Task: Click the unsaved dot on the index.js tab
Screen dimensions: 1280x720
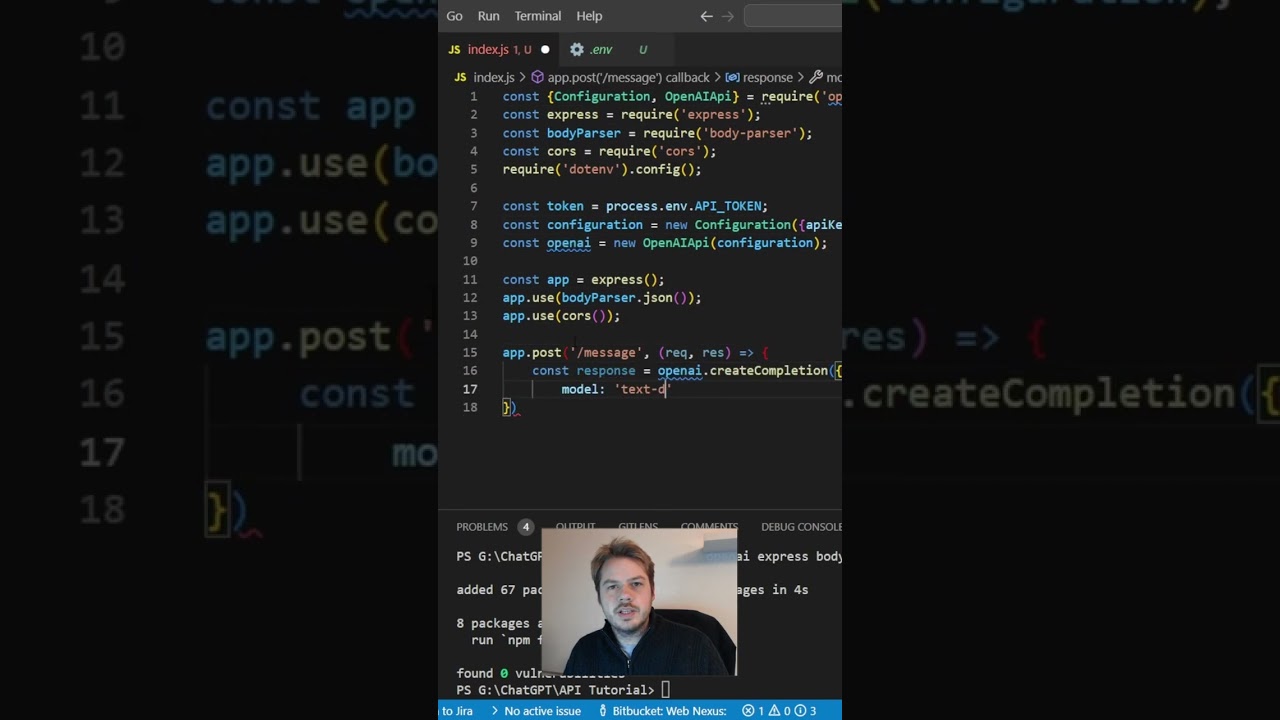Action: [545, 49]
